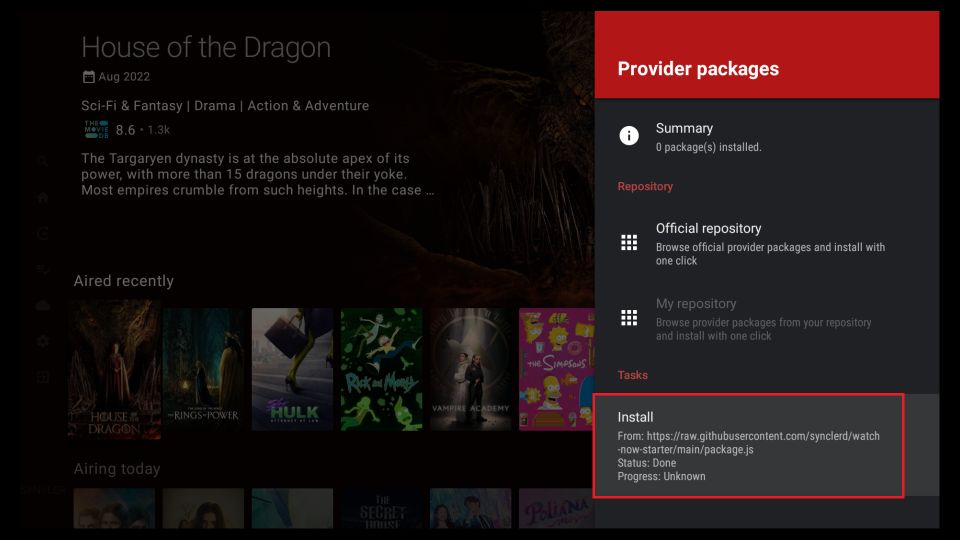Click the Targaryen dynasty synopsis text

(x=257, y=174)
